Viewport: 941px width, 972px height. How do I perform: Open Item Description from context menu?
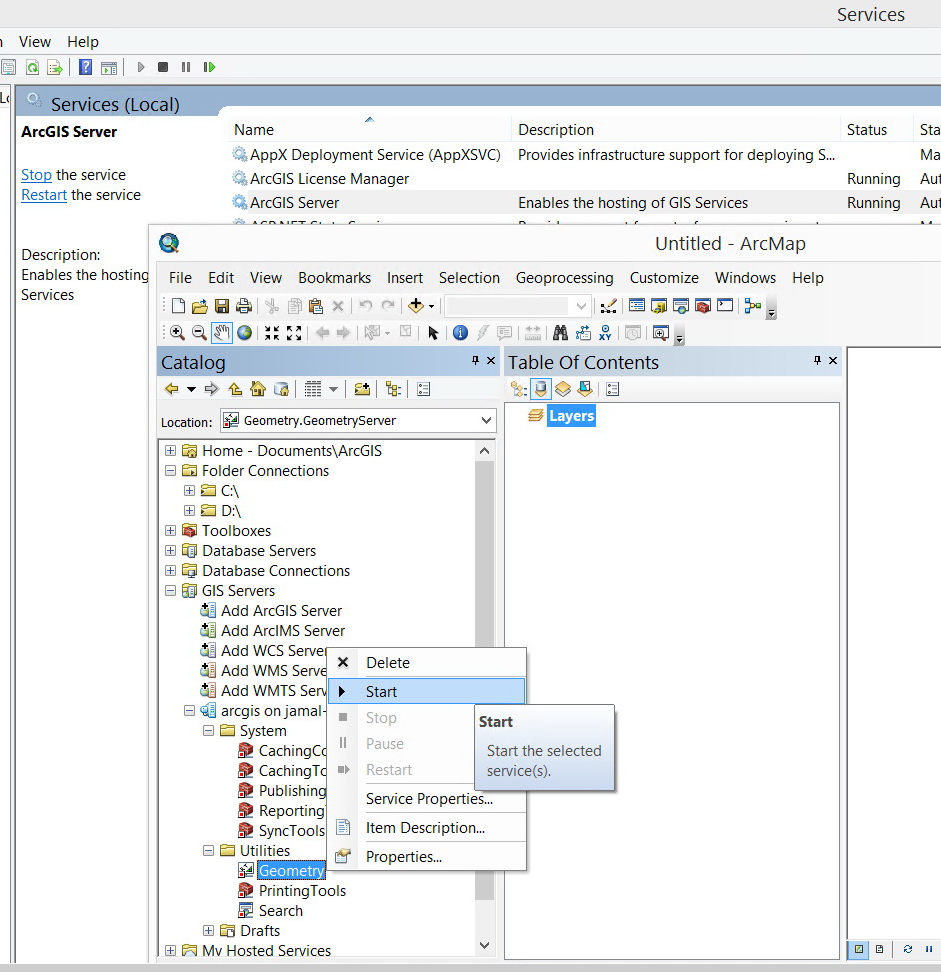pos(426,828)
